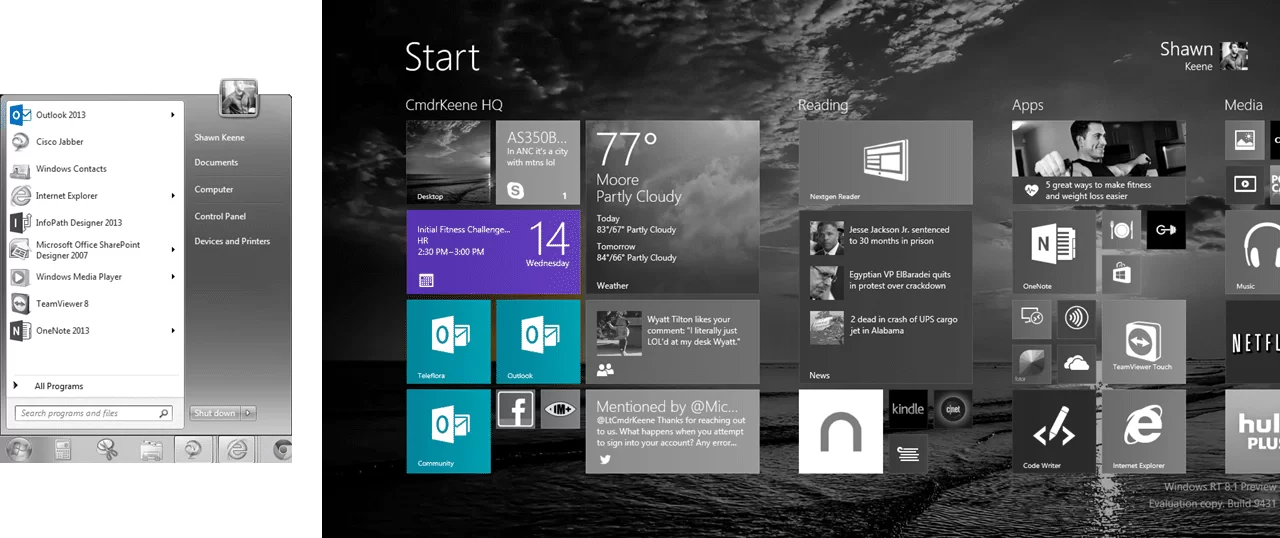This screenshot has height=538, width=1280.
Task: Expand Internet Explorer jump list arrow
Action: click(173, 196)
